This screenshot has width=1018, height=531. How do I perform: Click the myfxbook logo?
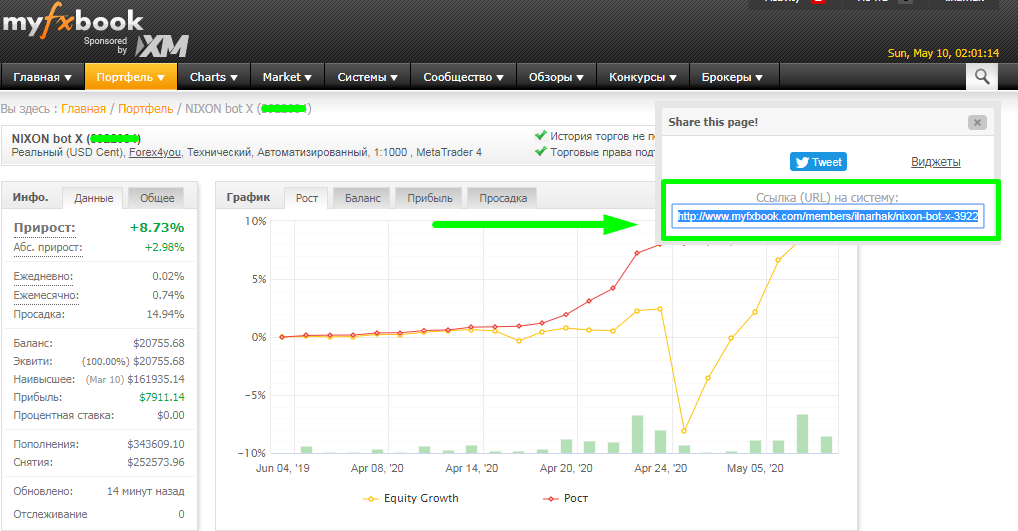tap(73, 21)
